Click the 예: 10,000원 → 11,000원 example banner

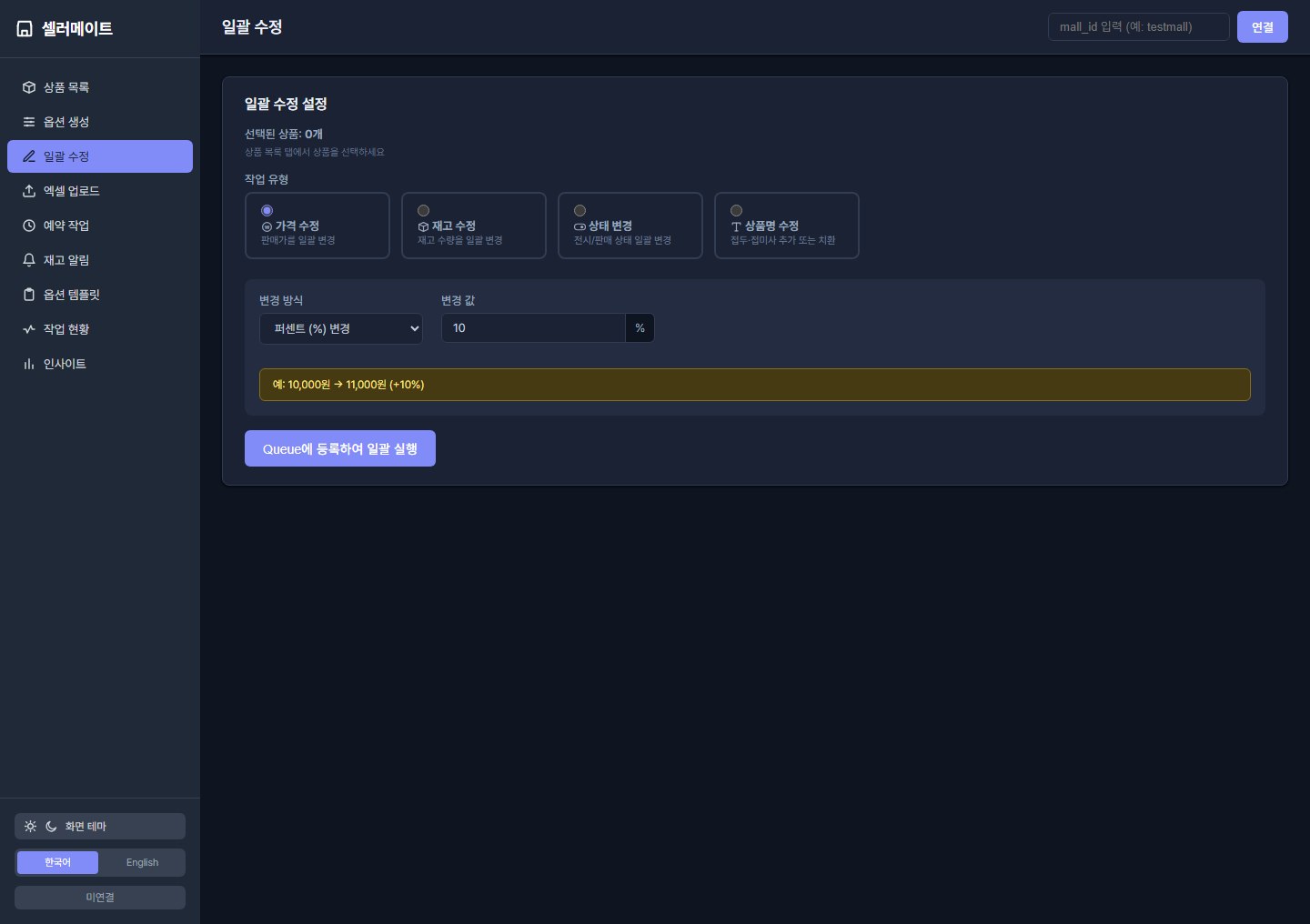coord(755,385)
